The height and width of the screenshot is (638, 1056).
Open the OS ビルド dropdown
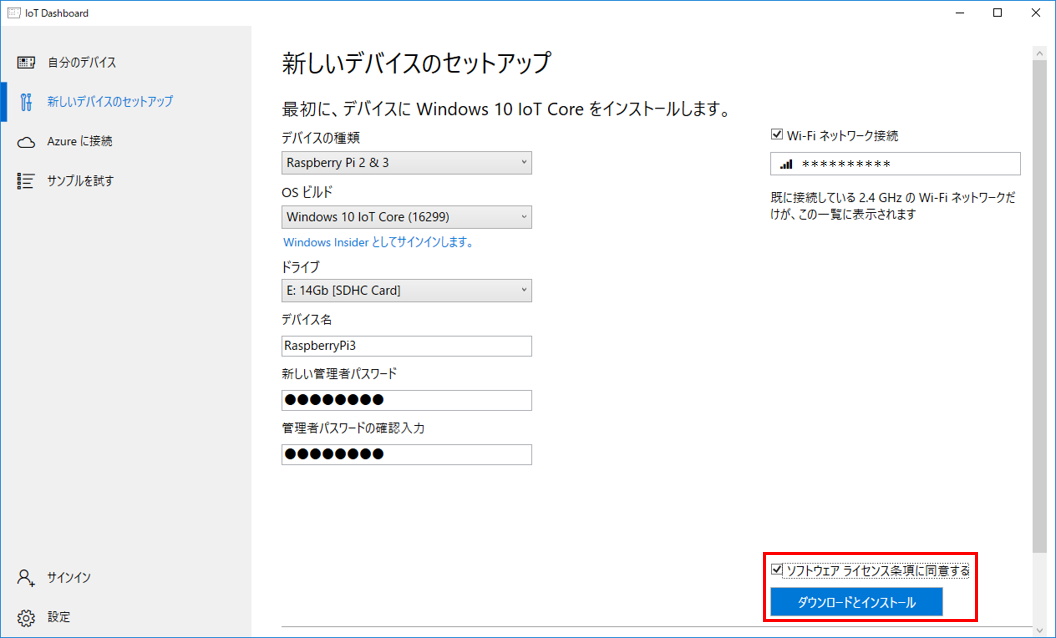point(406,217)
